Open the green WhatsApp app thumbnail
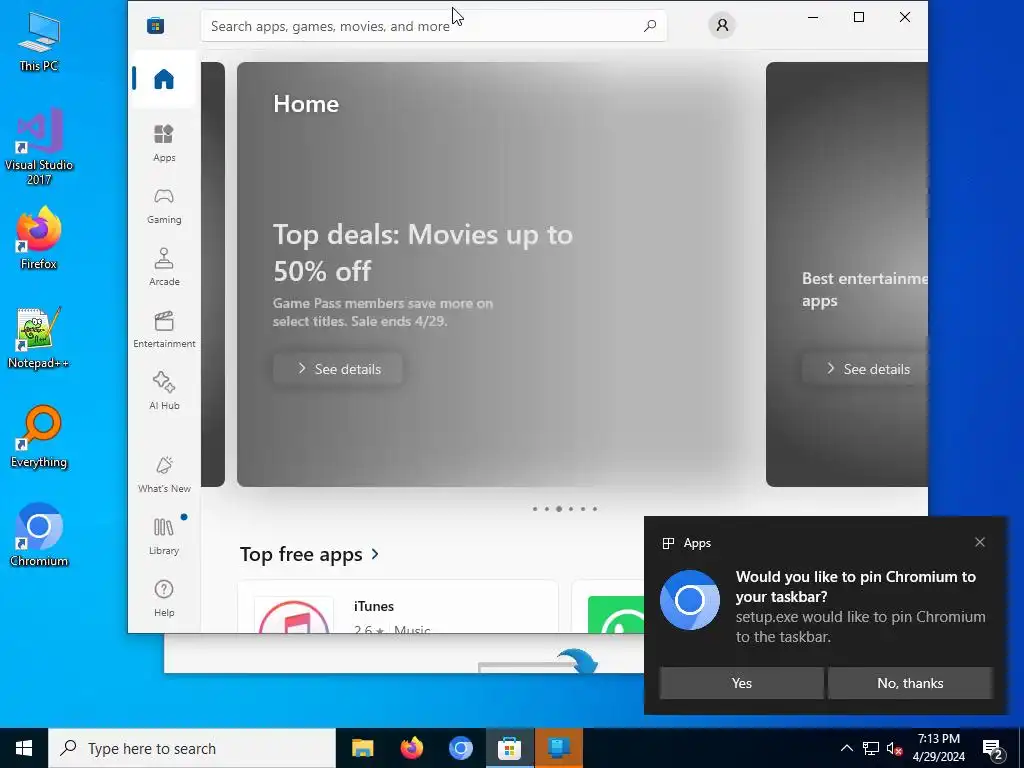1024x768 pixels. tap(616, 615)
